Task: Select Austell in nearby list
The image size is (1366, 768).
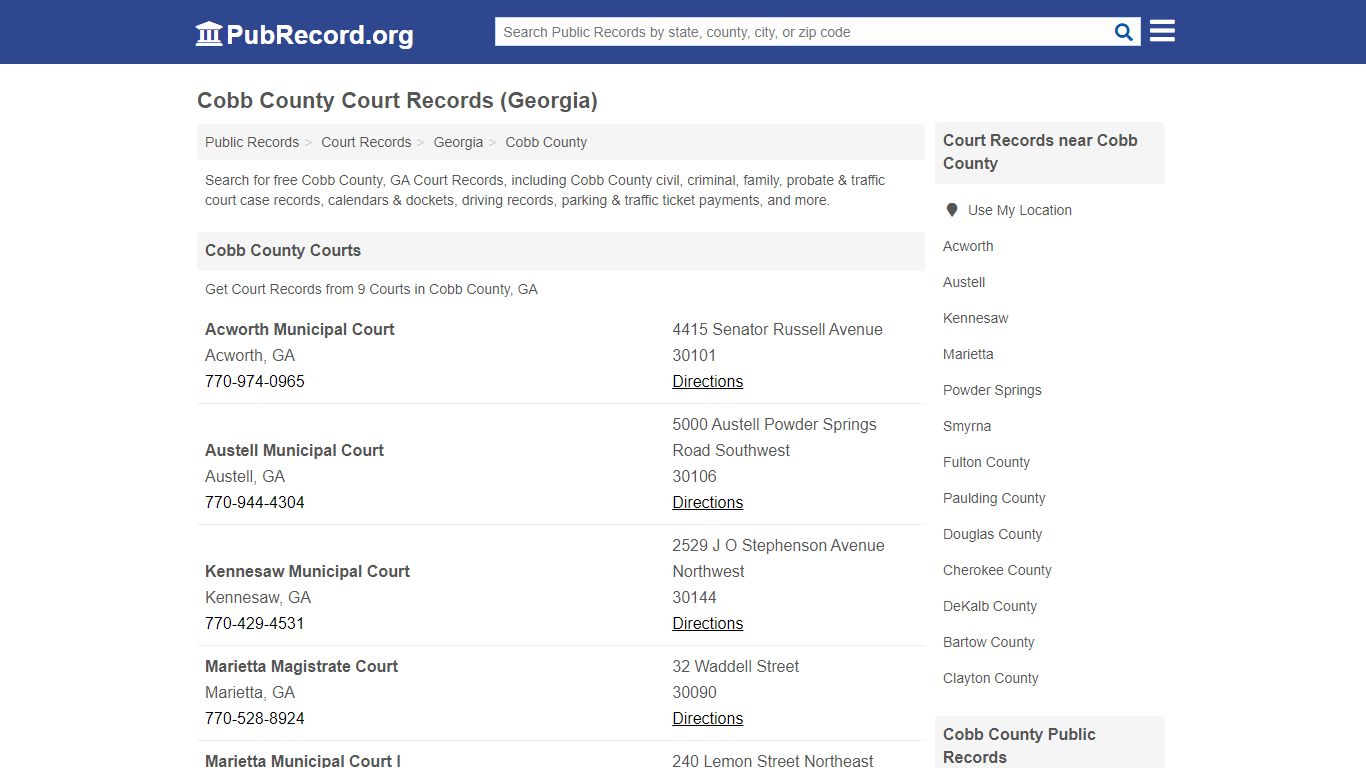Action: tap(964, 282)
